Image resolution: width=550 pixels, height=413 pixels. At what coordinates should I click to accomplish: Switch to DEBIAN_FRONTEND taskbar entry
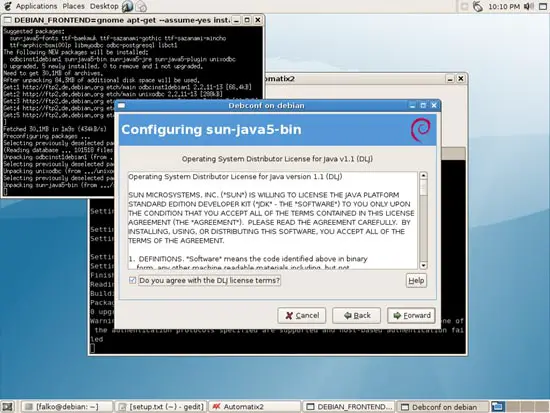tap(349, 407)
